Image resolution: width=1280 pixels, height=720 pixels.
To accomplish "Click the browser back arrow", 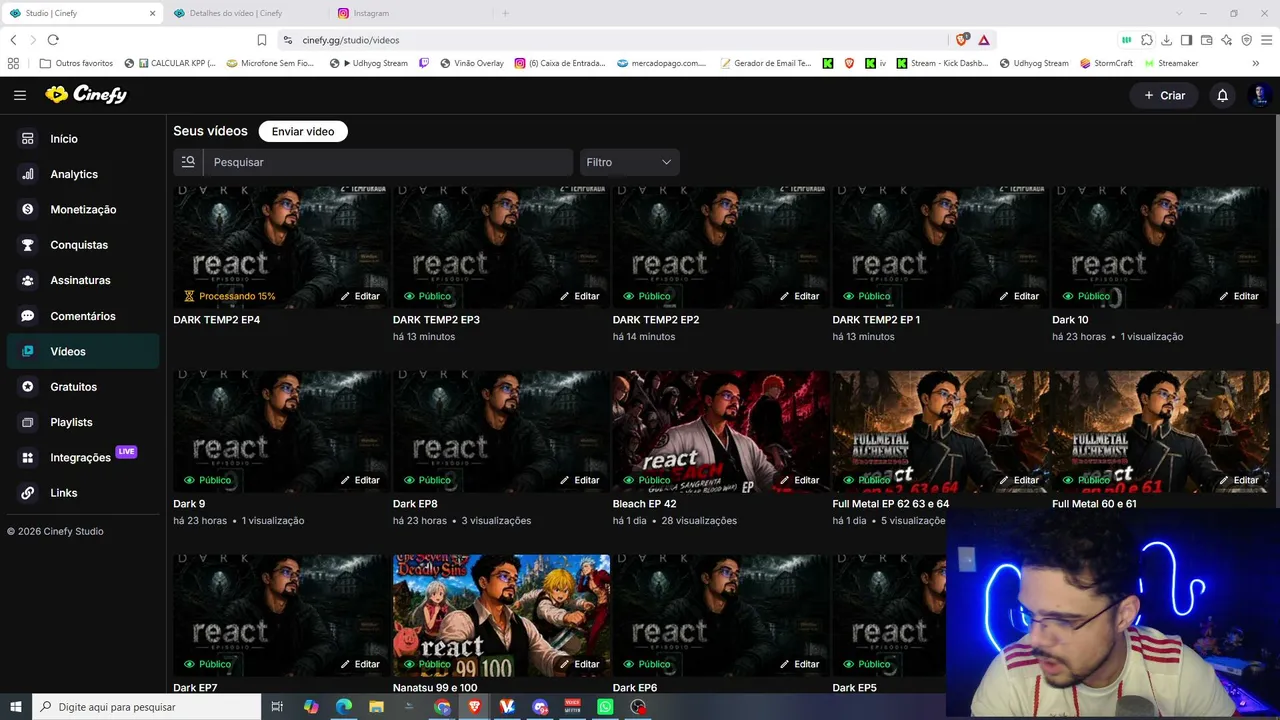I will [13, 40].
